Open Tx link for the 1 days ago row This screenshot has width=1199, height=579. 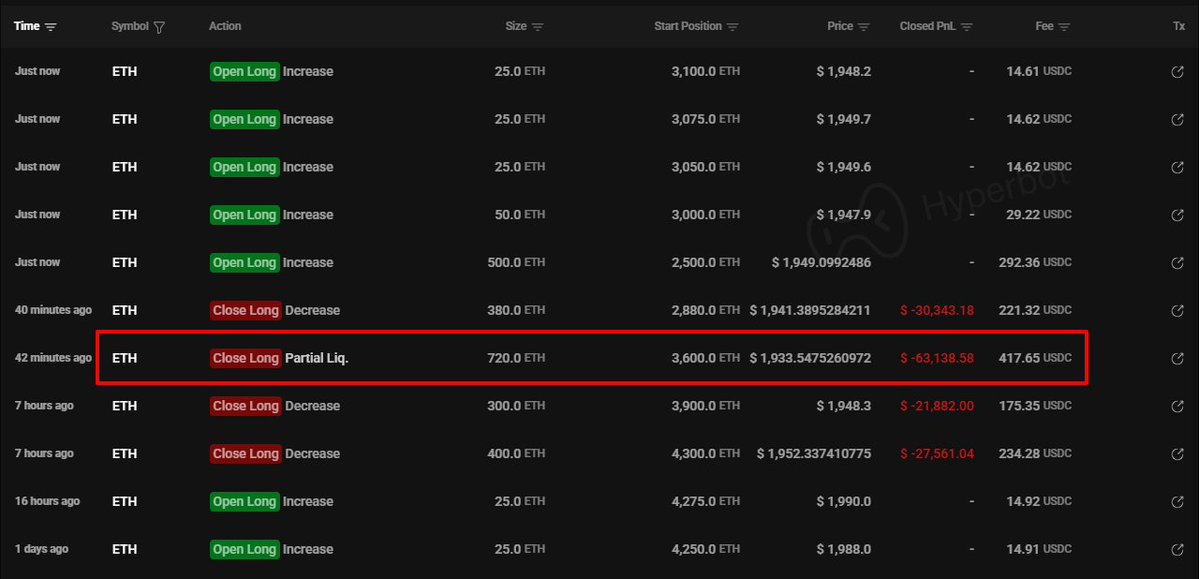click(1177, 550)
